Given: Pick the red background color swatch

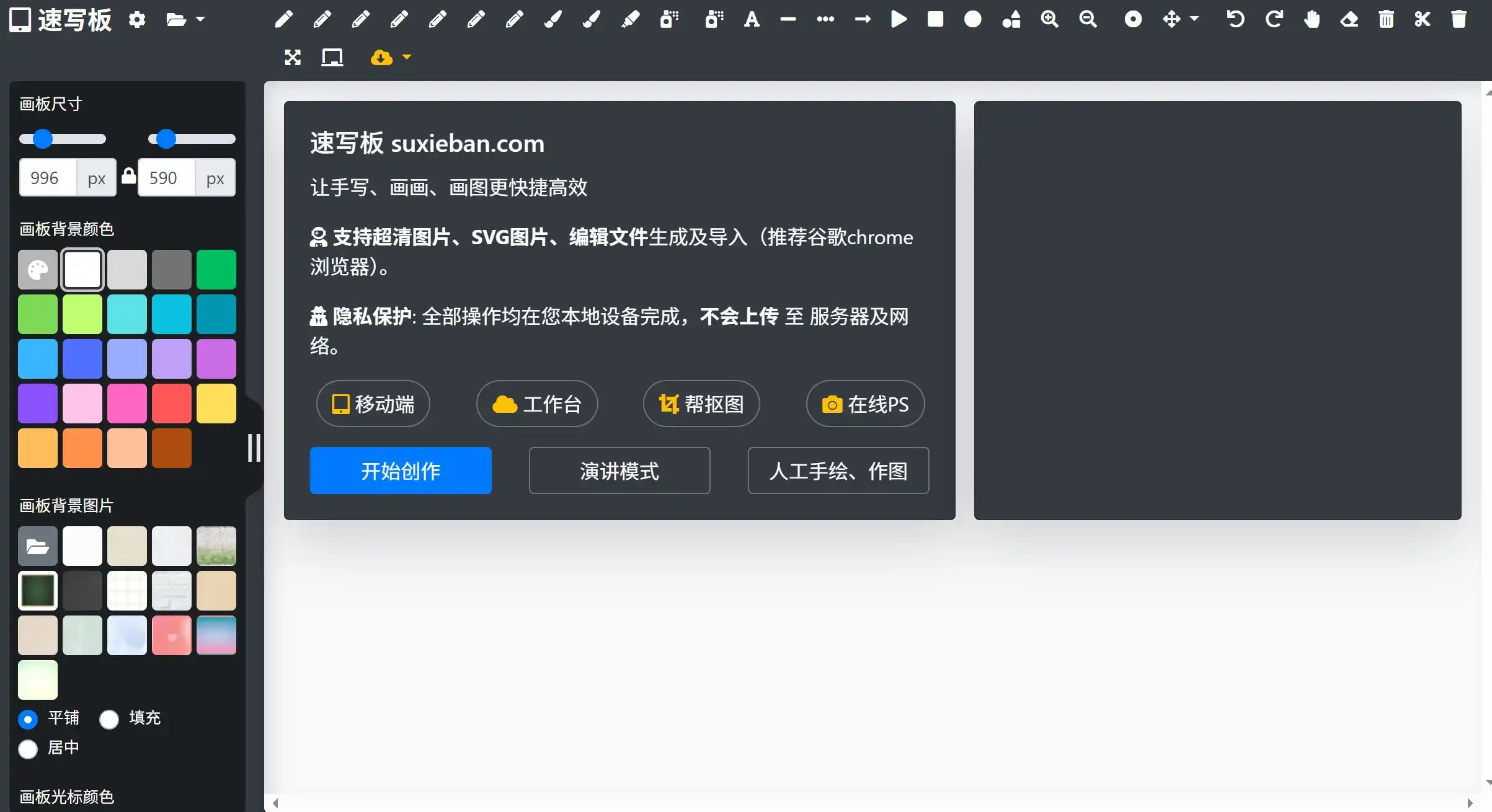Looking at the screenshot, I should tap(172, 404).
